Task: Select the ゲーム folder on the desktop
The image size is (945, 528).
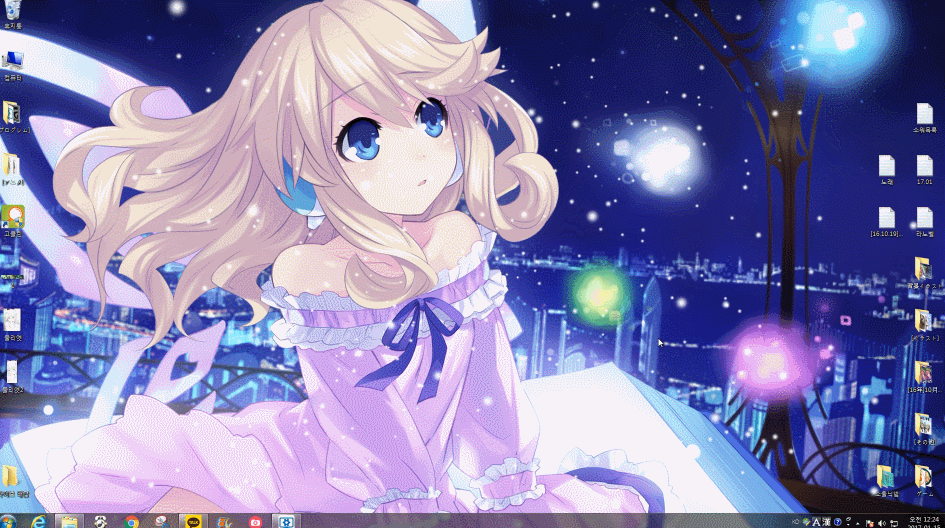Action: (x=924, y=478)
